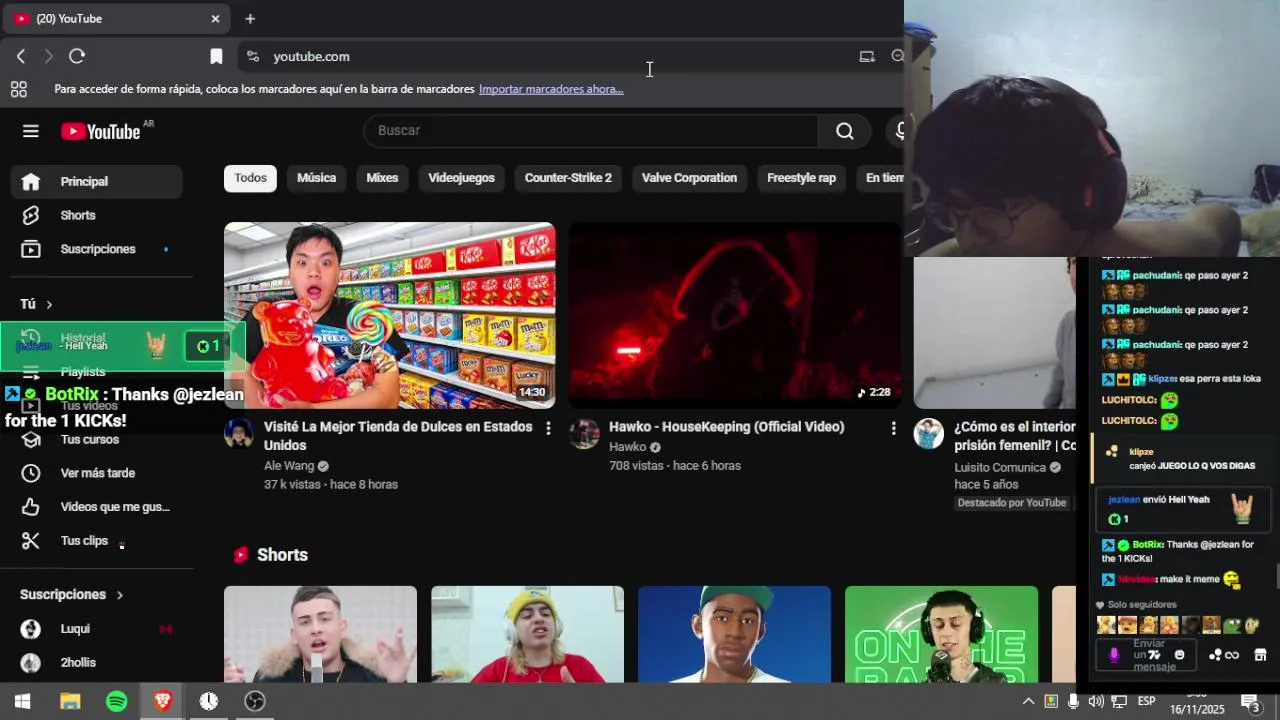Open Suscripciones from the sidebar

coord(97,249)
